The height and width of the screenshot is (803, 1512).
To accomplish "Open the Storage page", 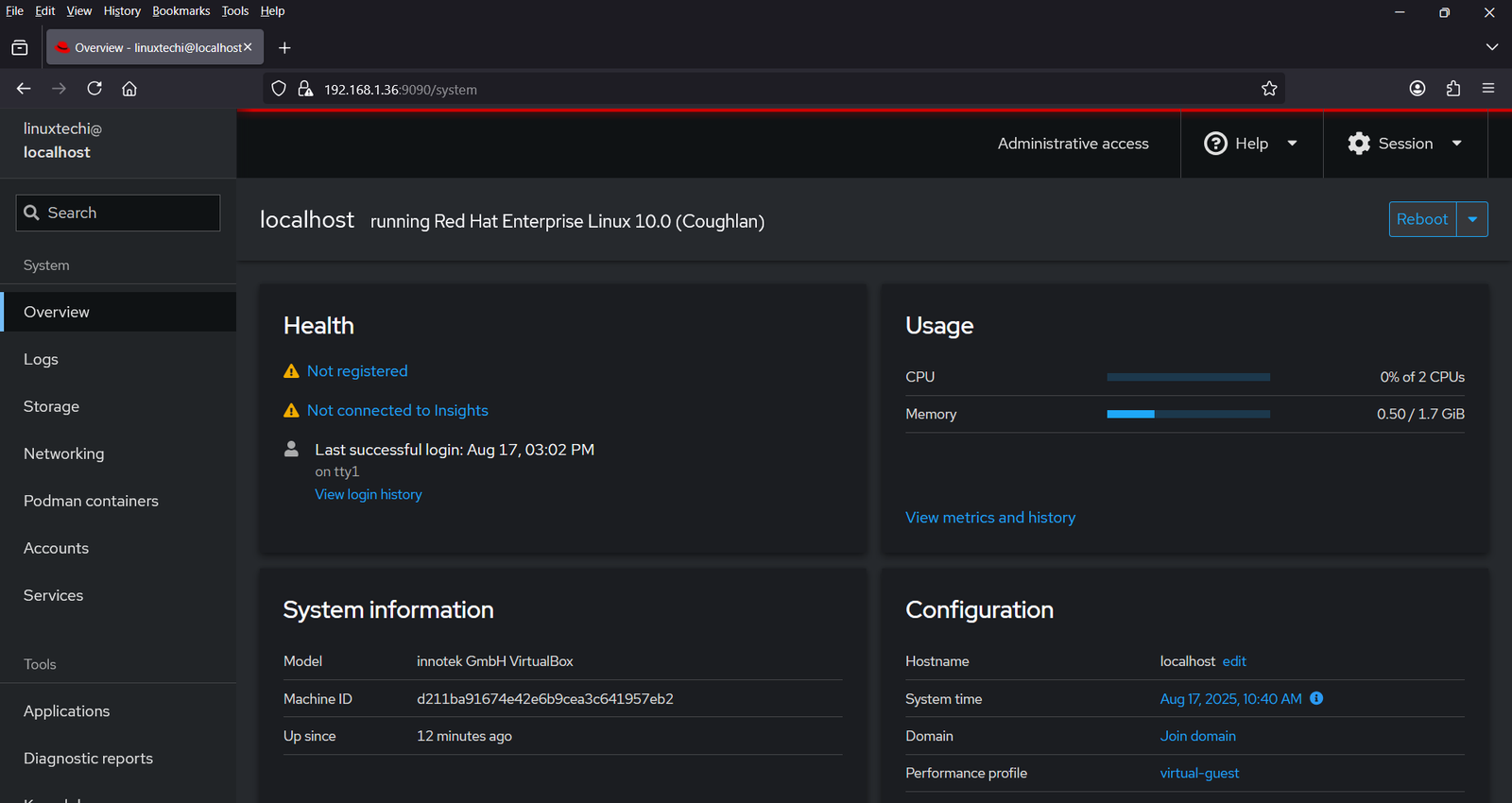I will click(x=118, y=406).
